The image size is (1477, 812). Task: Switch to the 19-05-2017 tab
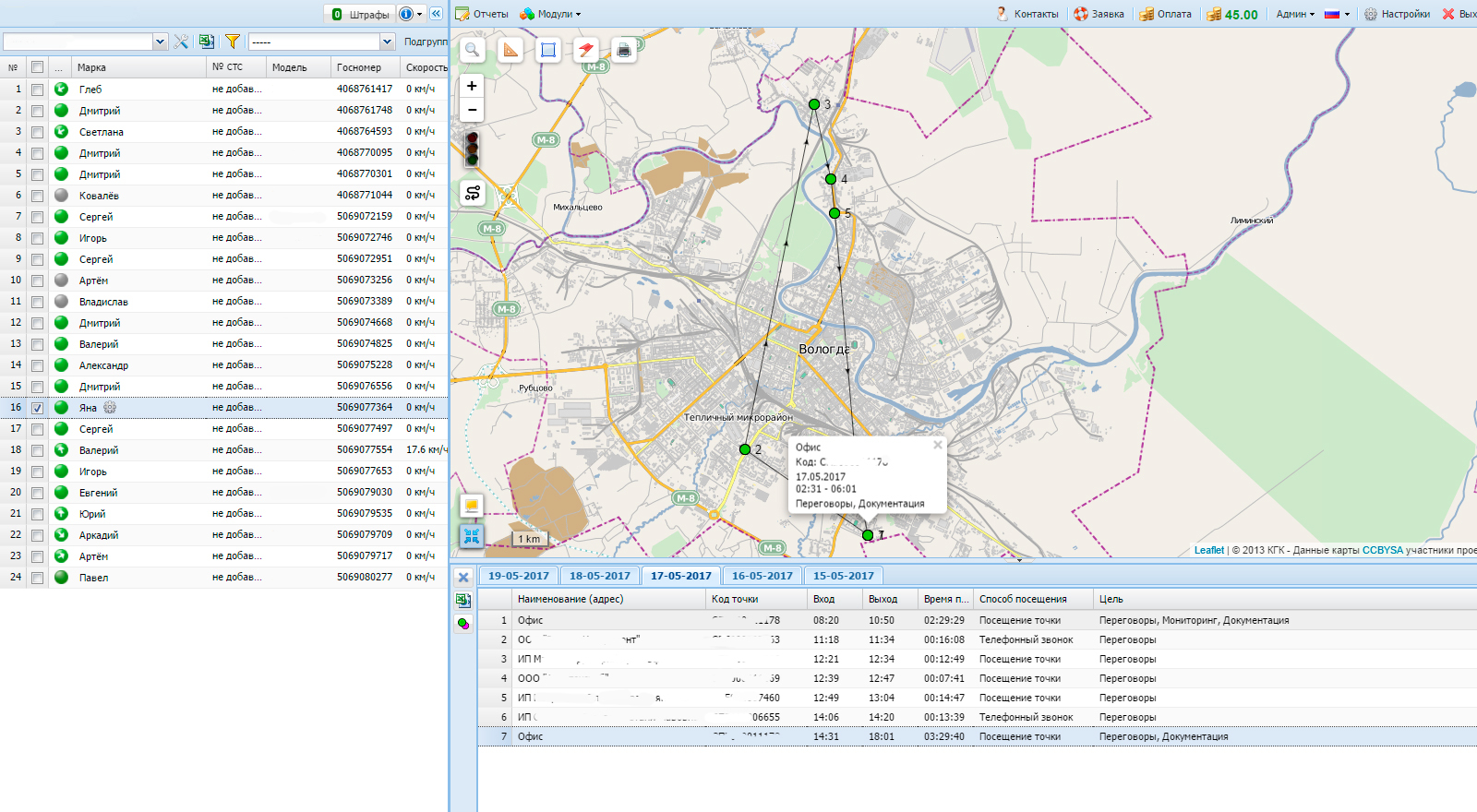(x=519, y=576)
